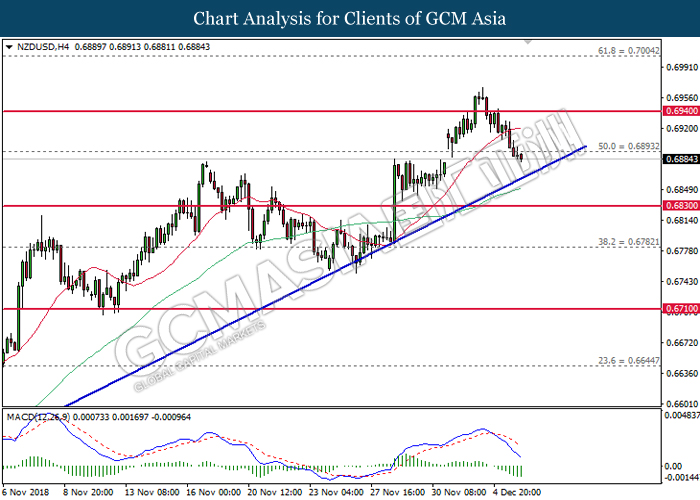Click the MACD(12,26,9) indicator label
Image resolution: width=700 pixels, height=500 pixels.
click(x=36, y=414)
